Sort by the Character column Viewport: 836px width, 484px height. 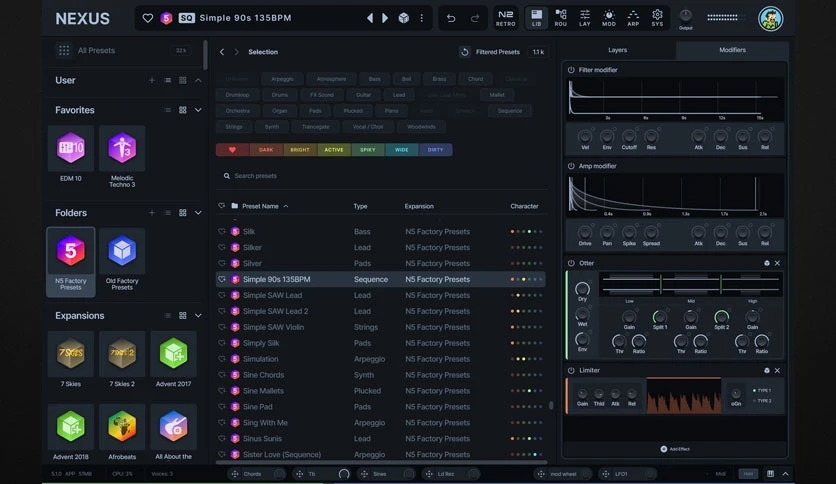(x=524, y=206)
